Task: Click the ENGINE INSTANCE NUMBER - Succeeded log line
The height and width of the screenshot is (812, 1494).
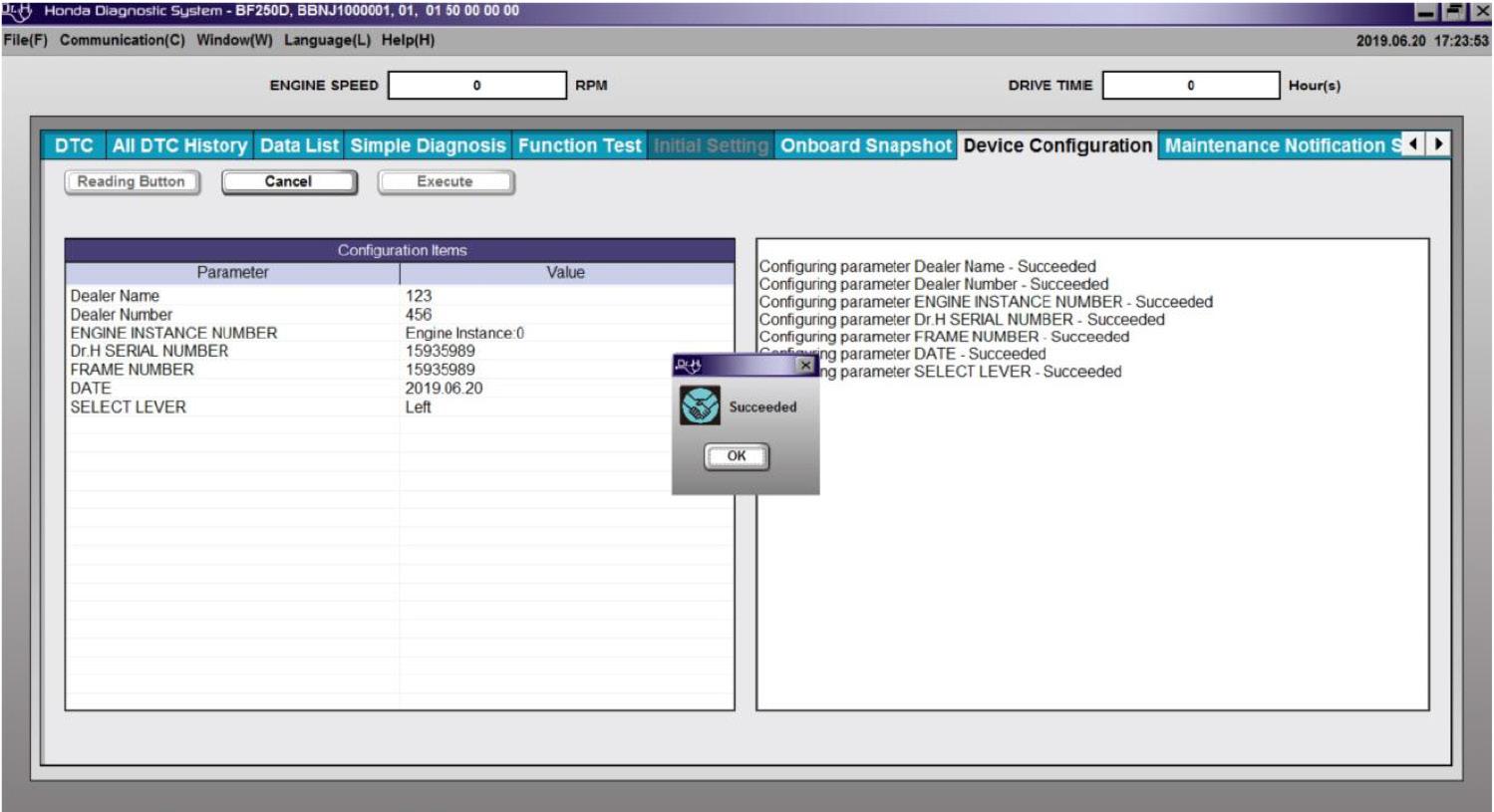Action: click(986, 302)
